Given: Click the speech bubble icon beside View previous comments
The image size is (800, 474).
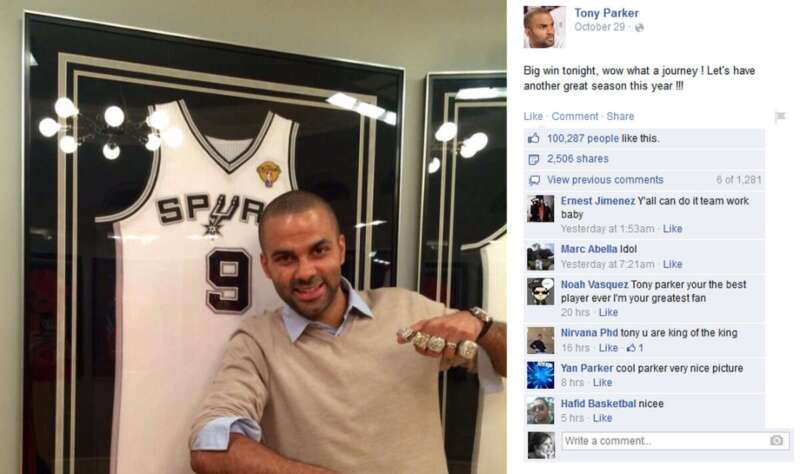Looking at the screenshot, I should point(534,180).
